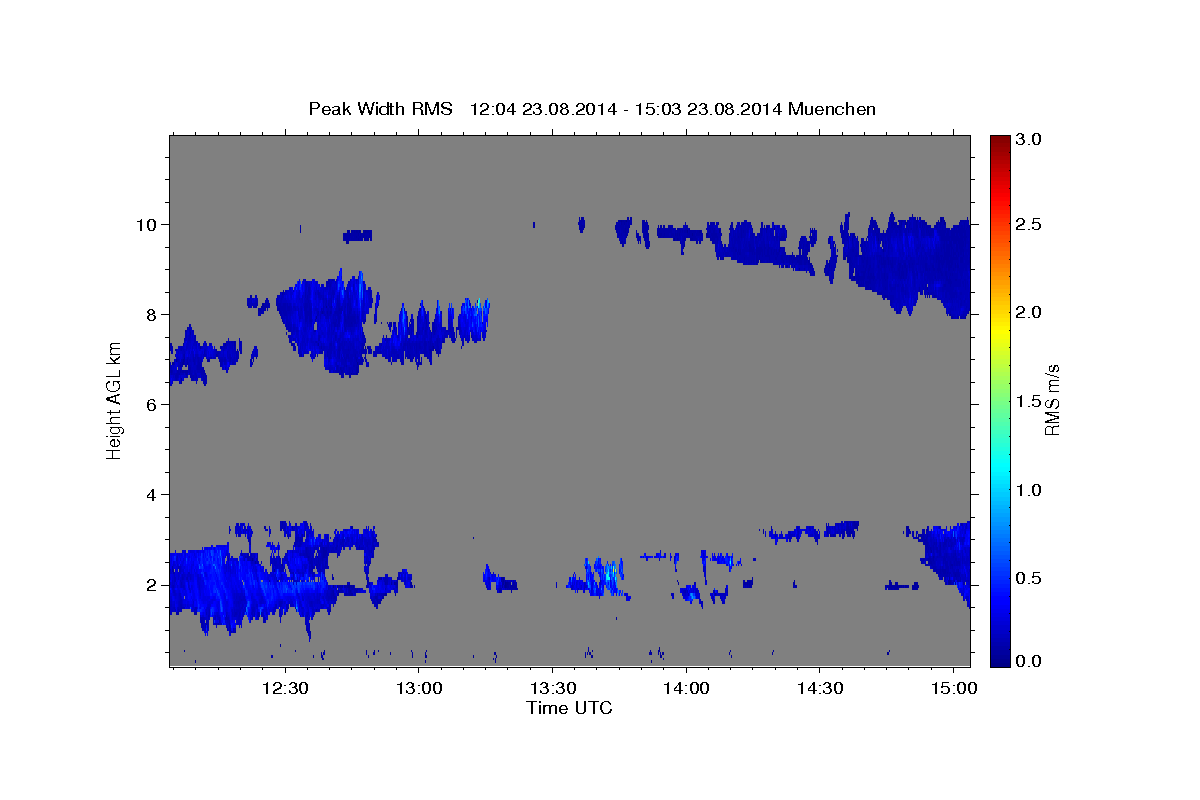The image size is (1200, 800).
Task: Click the thin echo layer near 14:30 at 3 km
Action: click(811, 530)
